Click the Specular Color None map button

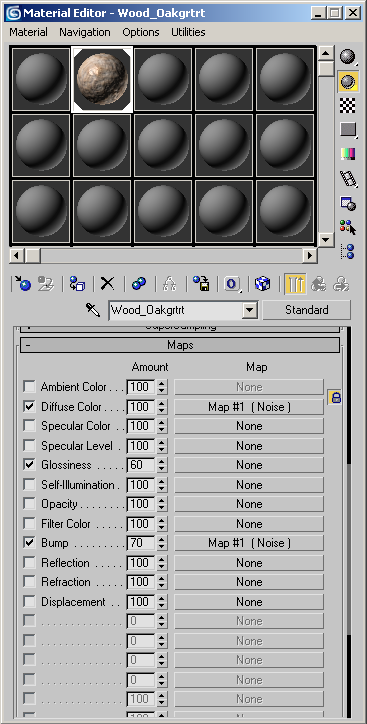point(249,426)
